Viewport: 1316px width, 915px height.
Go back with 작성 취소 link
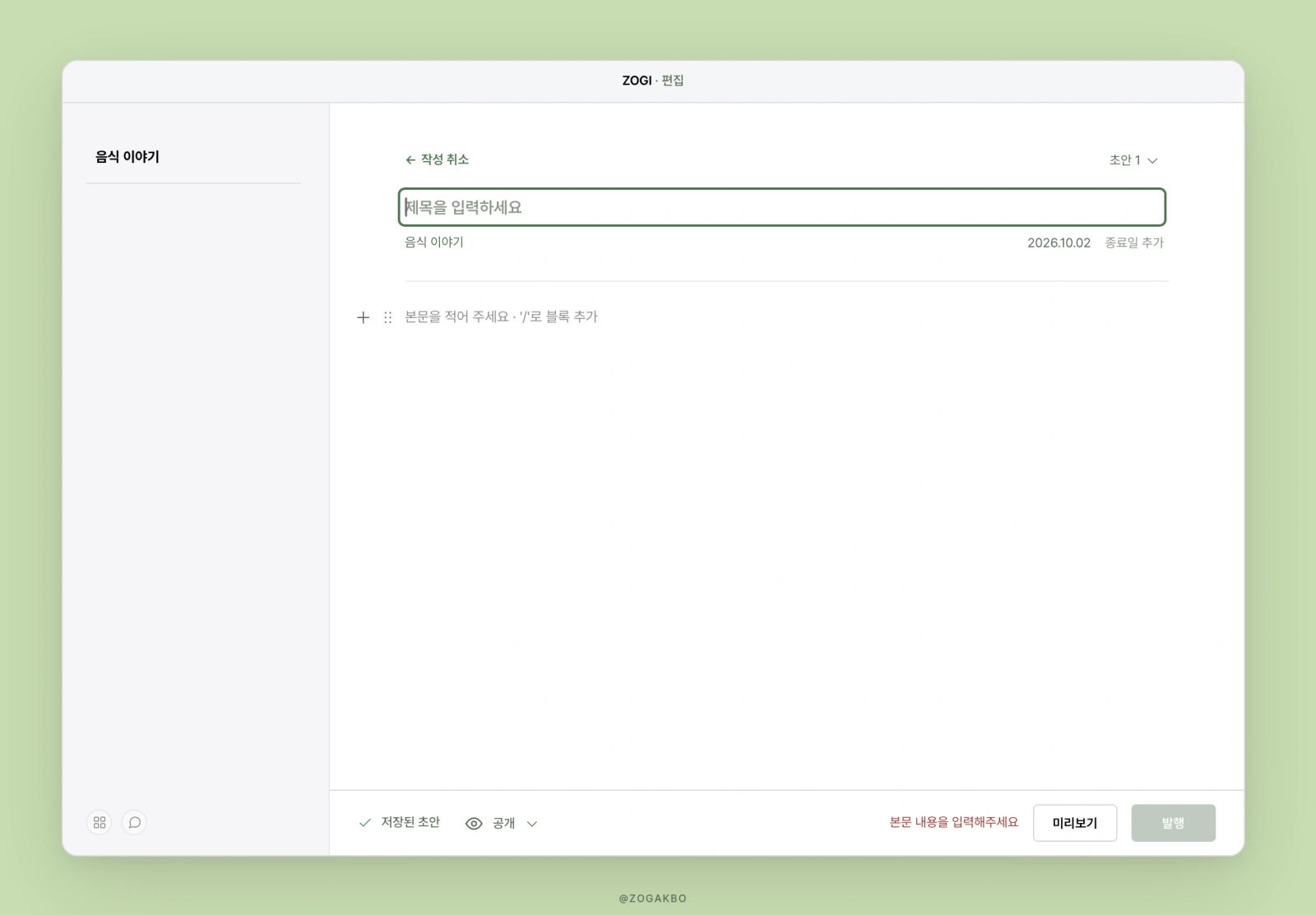pyautogui.click(x=437, y=159)
